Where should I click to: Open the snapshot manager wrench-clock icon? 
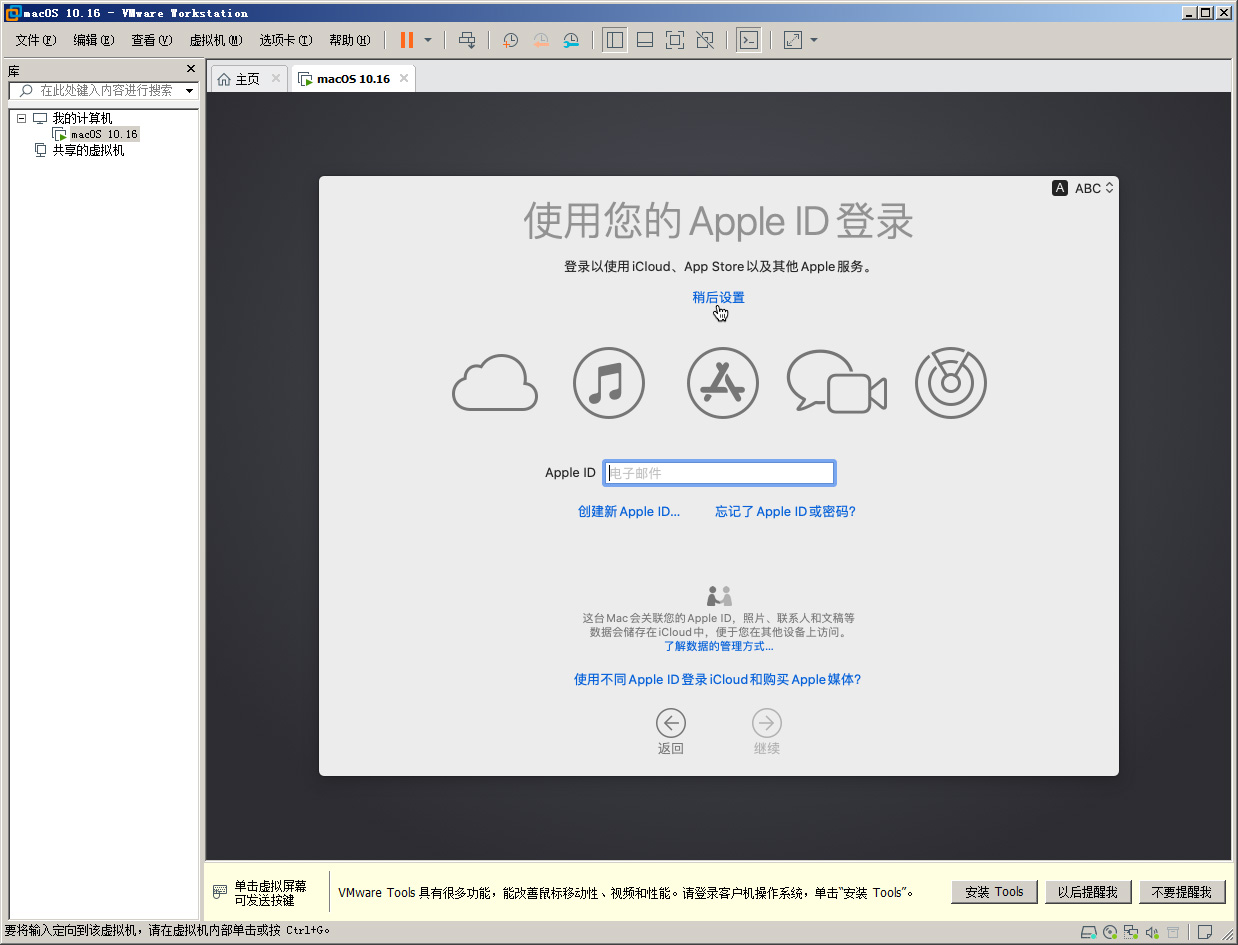tap(571, 40)
